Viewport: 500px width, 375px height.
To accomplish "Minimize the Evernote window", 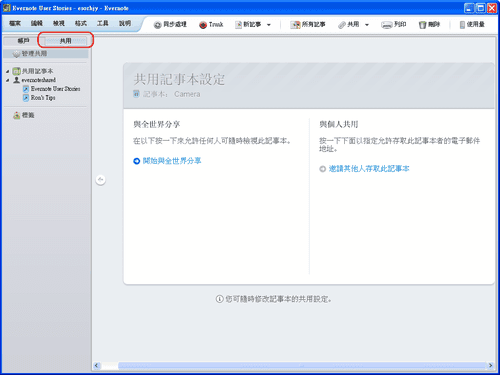I will pos(469,8).
